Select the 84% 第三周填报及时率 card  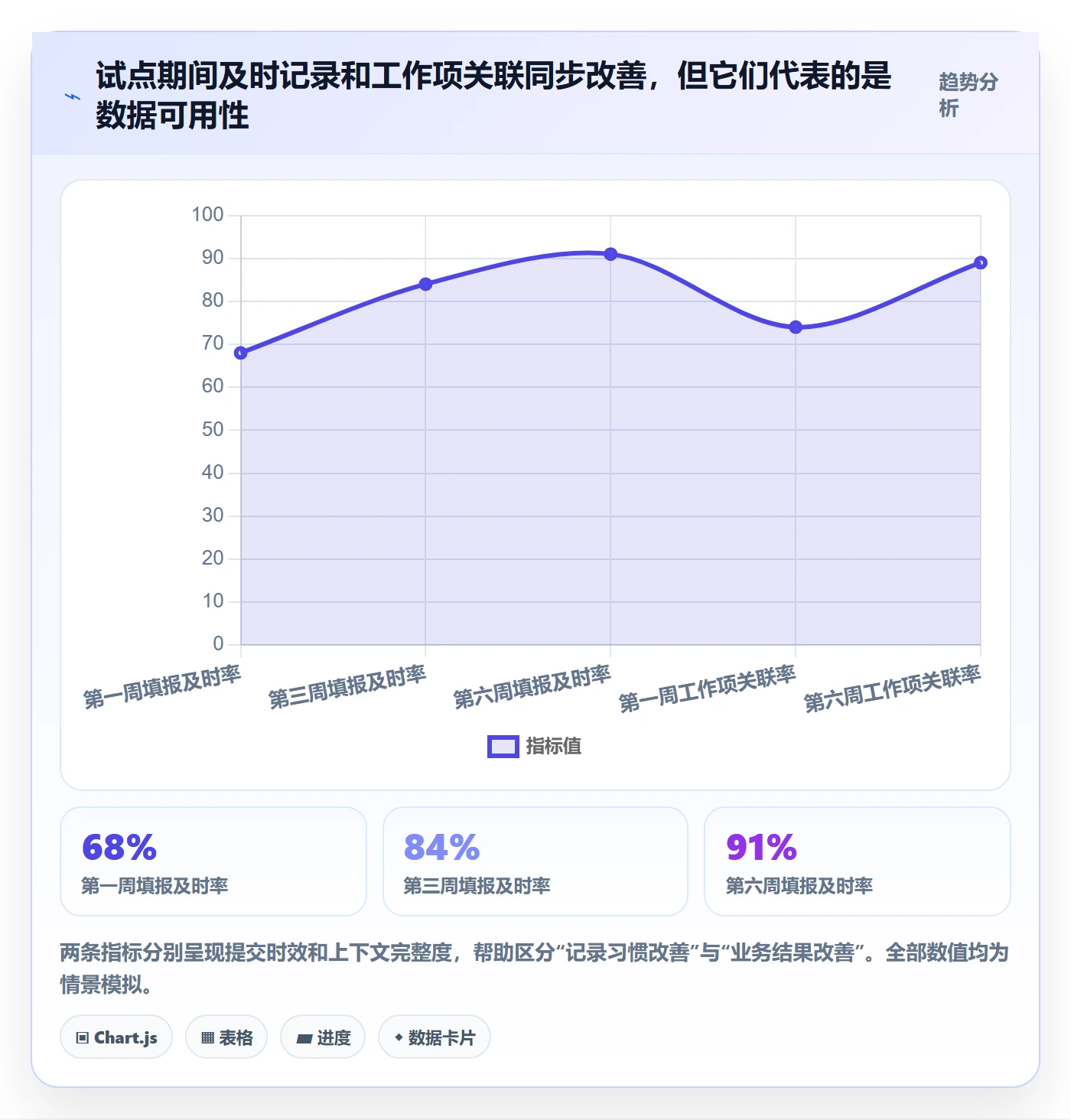click(535, 861)
